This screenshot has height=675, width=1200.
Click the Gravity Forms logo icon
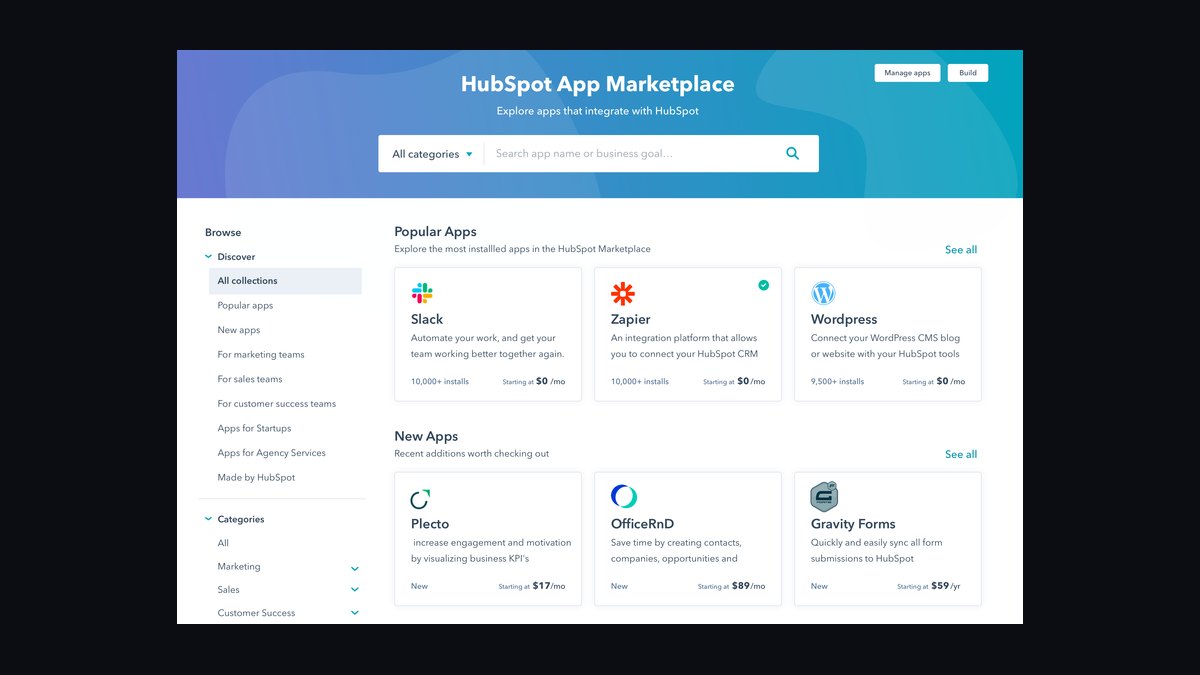point(824,496)
